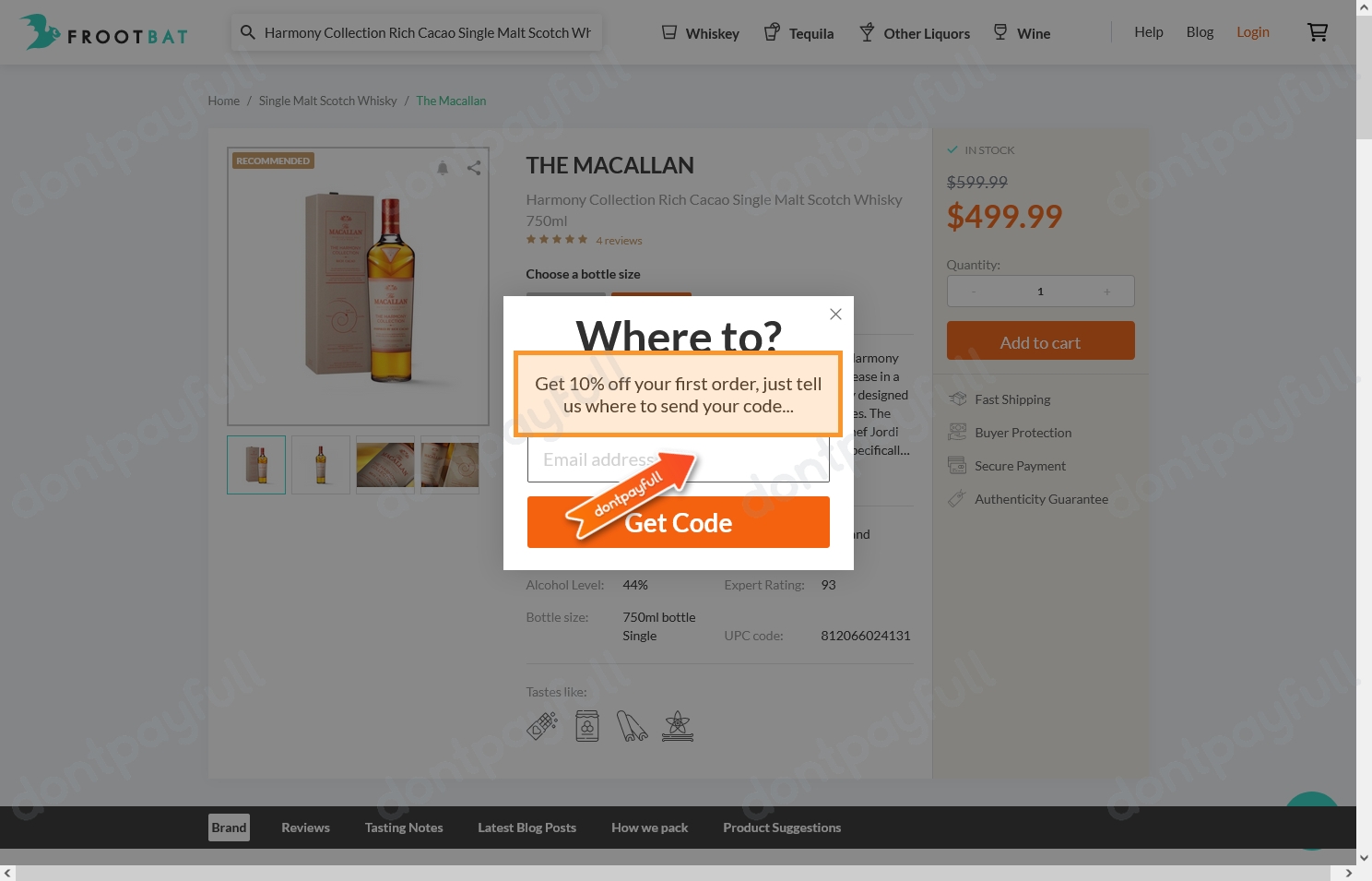The height and width of the screenshot is (881, 1372).
Task: Click The Macallan breadcrumb link
Action: click(x=451, y=101)
